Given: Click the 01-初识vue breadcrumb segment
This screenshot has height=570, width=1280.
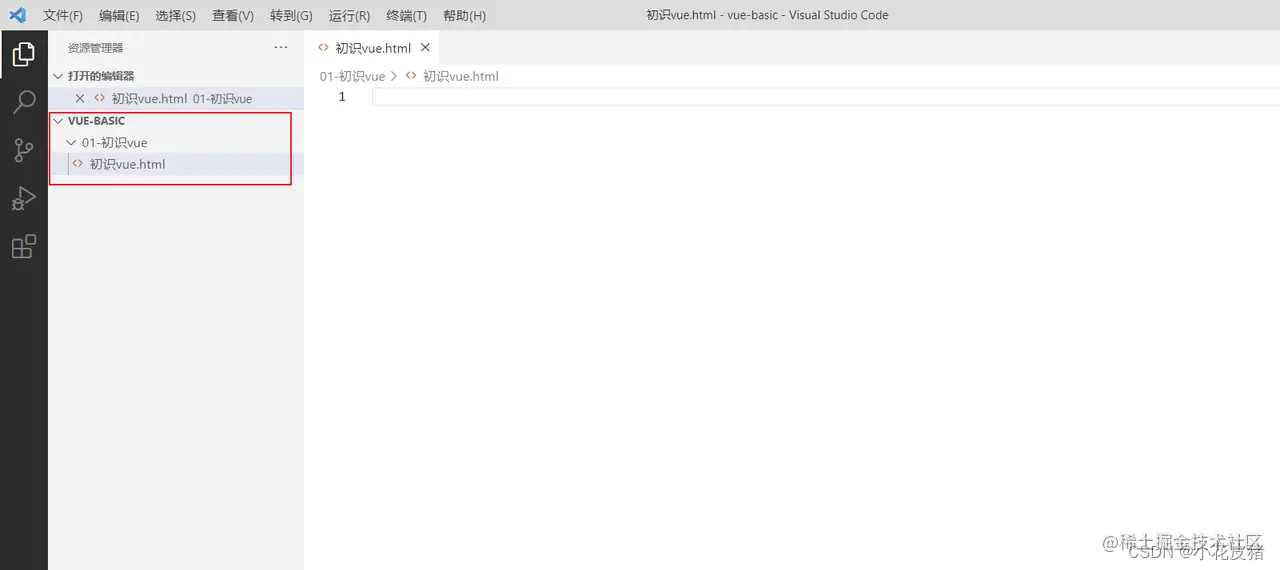Looking at the screenshot, I should point(352,76).
